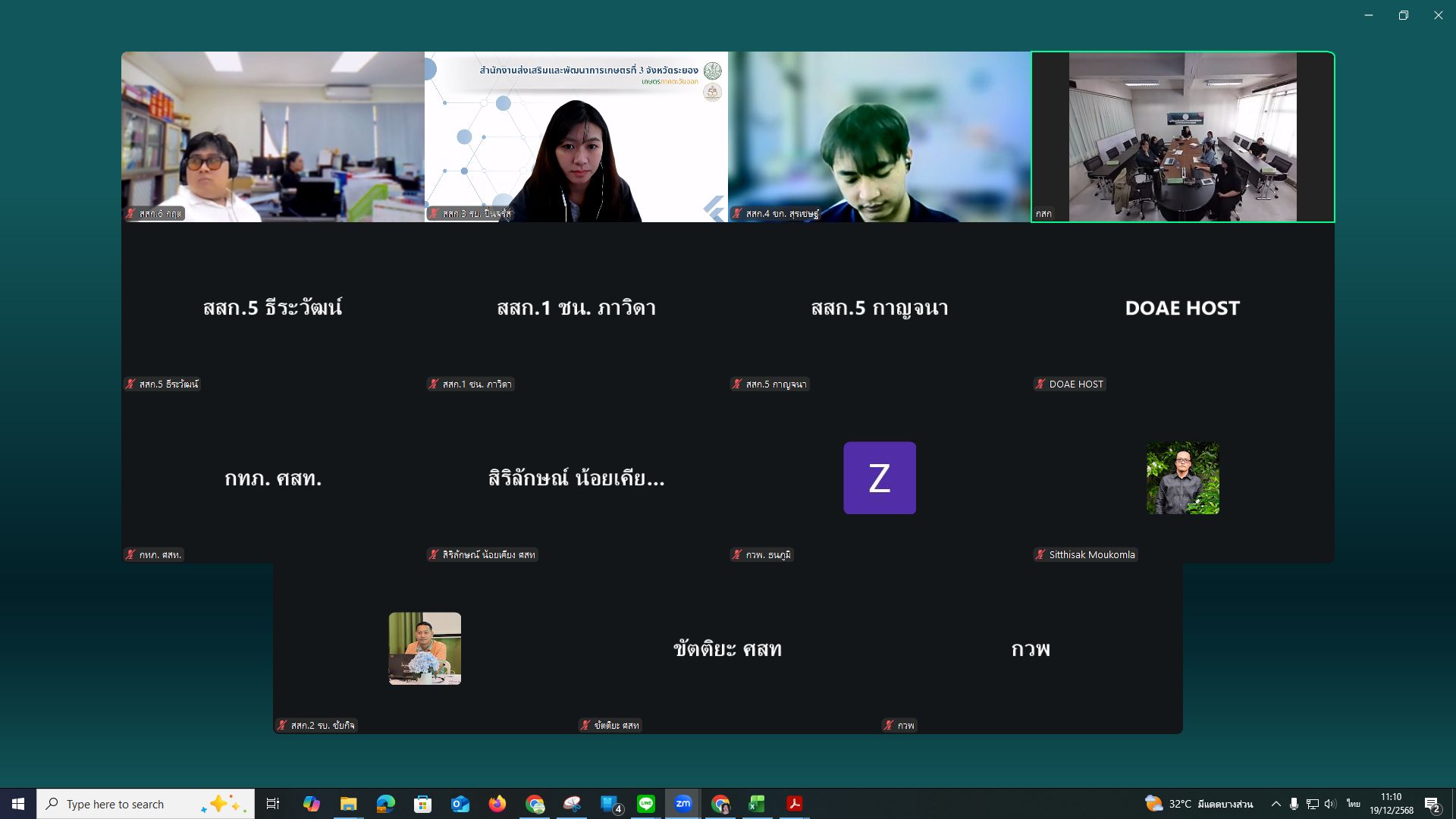This screenshot has width=1456, height=819.
Task: Open Microsoft Edge from taskbar
Action: pyautogui.click(x=386, y=804)
